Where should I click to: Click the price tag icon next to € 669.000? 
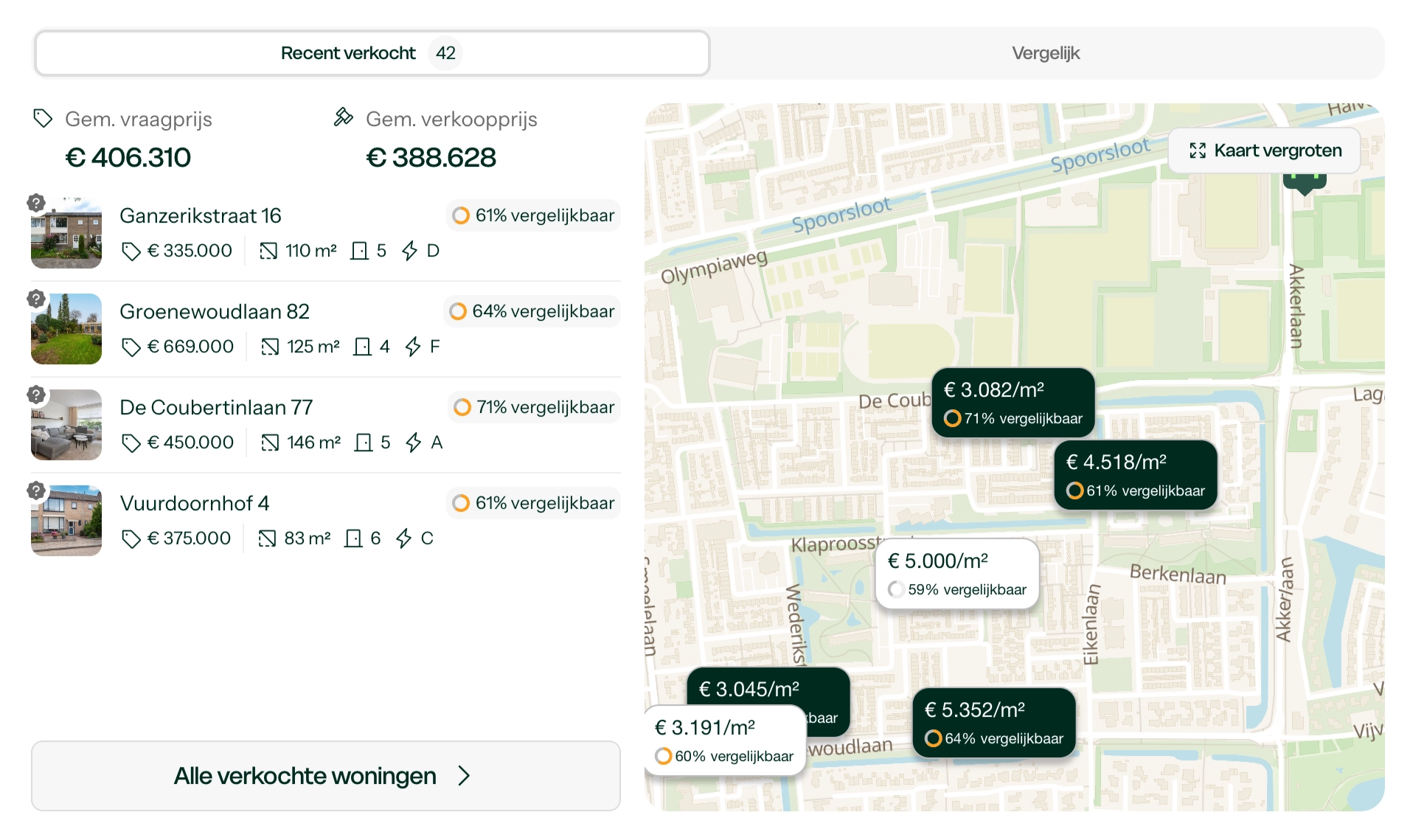pos(131,347)
